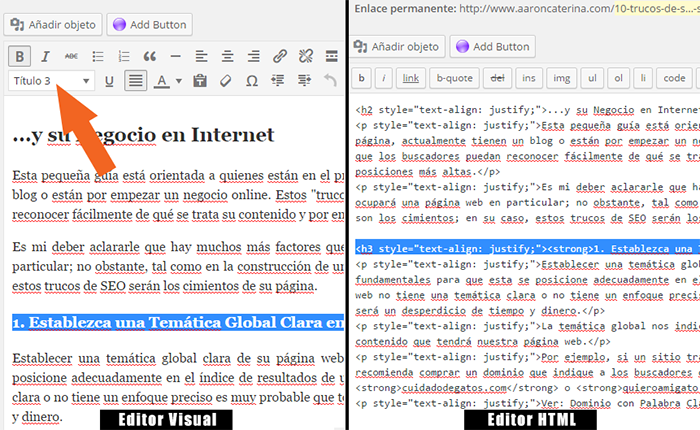This screenshot has height=430, width=700.
Task: Toggle justify text alignment
Action: tap(134, 81)
